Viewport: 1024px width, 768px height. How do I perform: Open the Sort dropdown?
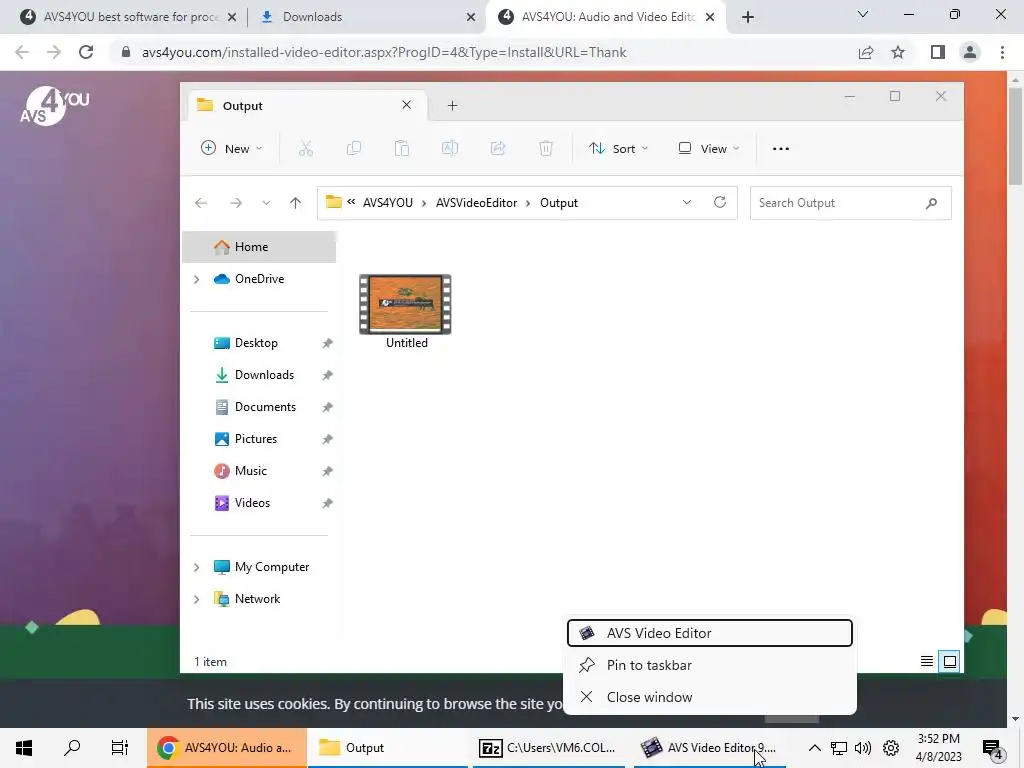point(618,149)
